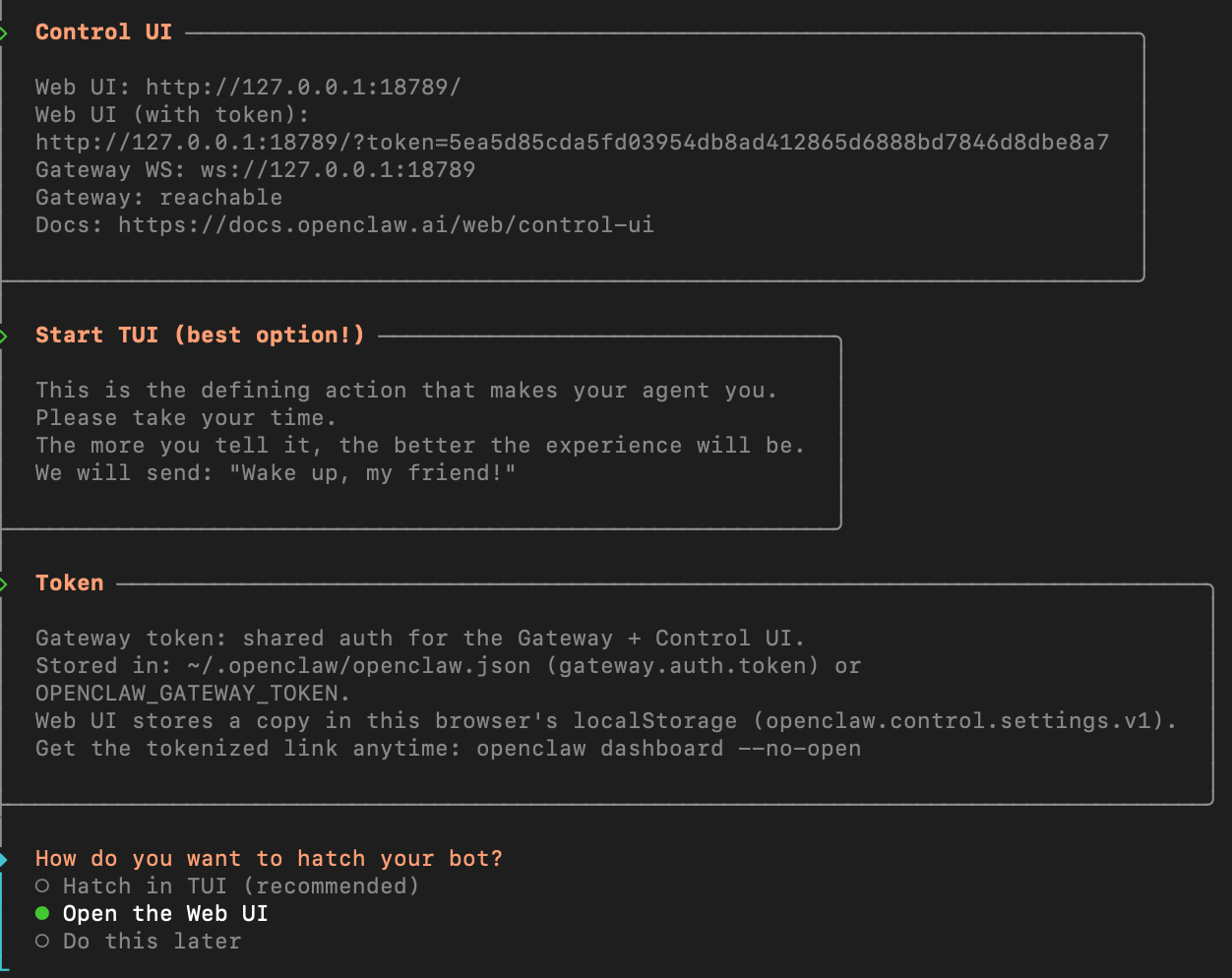Click the "Token" section heading
The height and width of the screenshot is (978, 1232).
[69, 583]
